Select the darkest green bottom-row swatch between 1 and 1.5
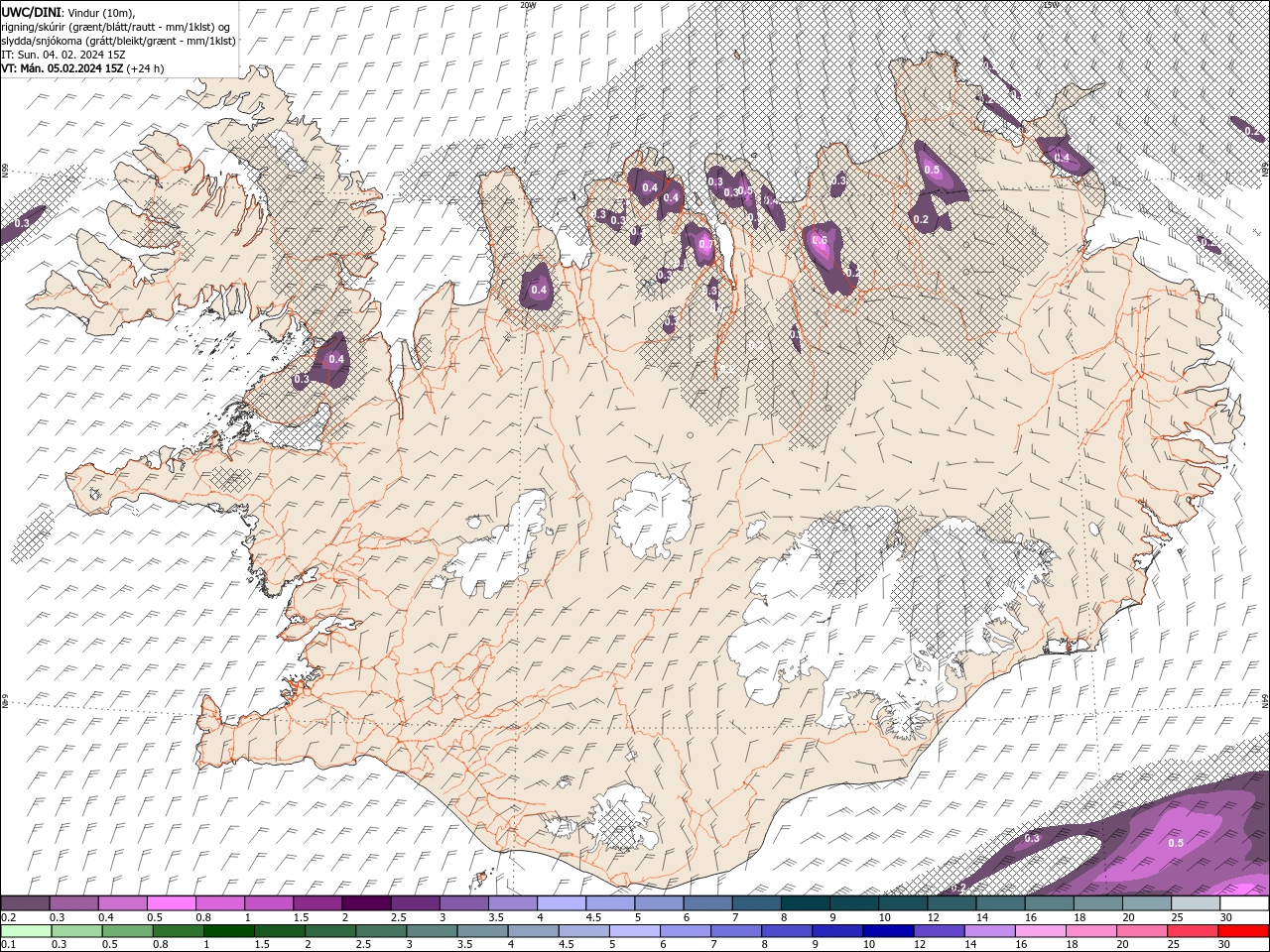Image resolution: width=1270 pixels, height=952 pixels. 228,931
